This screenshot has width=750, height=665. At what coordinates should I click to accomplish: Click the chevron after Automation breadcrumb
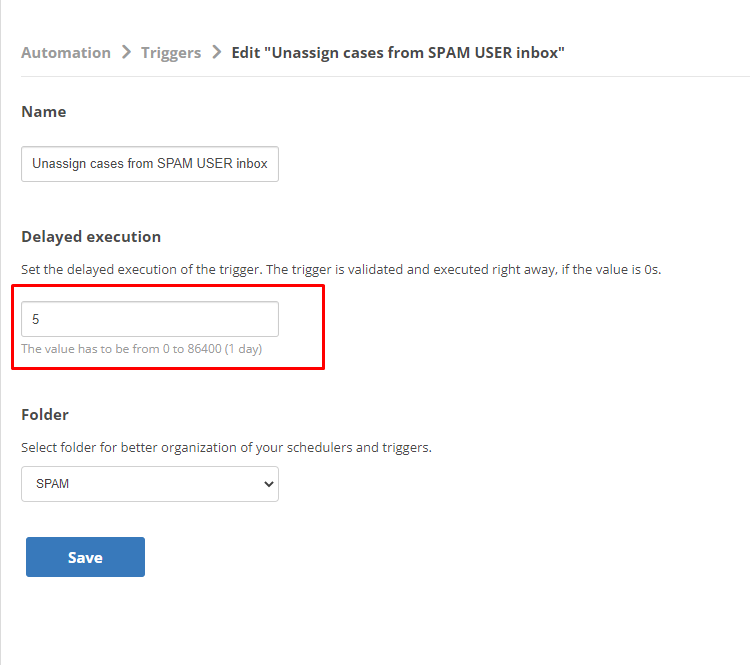tap(126, 52)
